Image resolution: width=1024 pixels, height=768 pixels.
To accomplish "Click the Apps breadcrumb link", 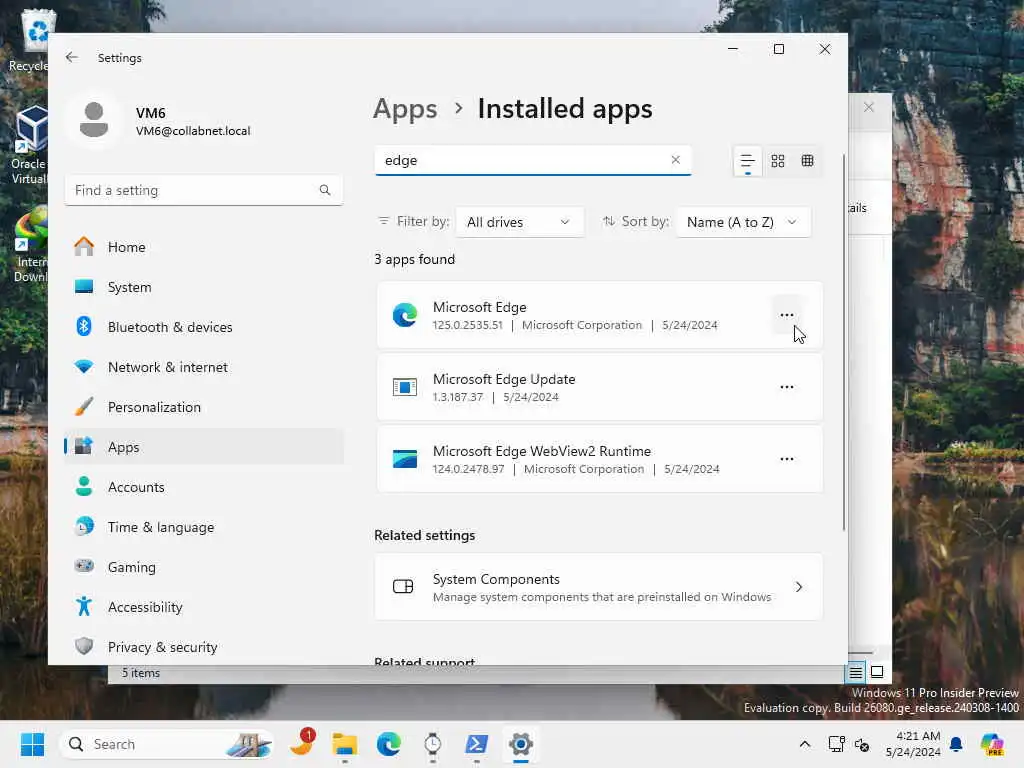I will (x=405, y=108).
